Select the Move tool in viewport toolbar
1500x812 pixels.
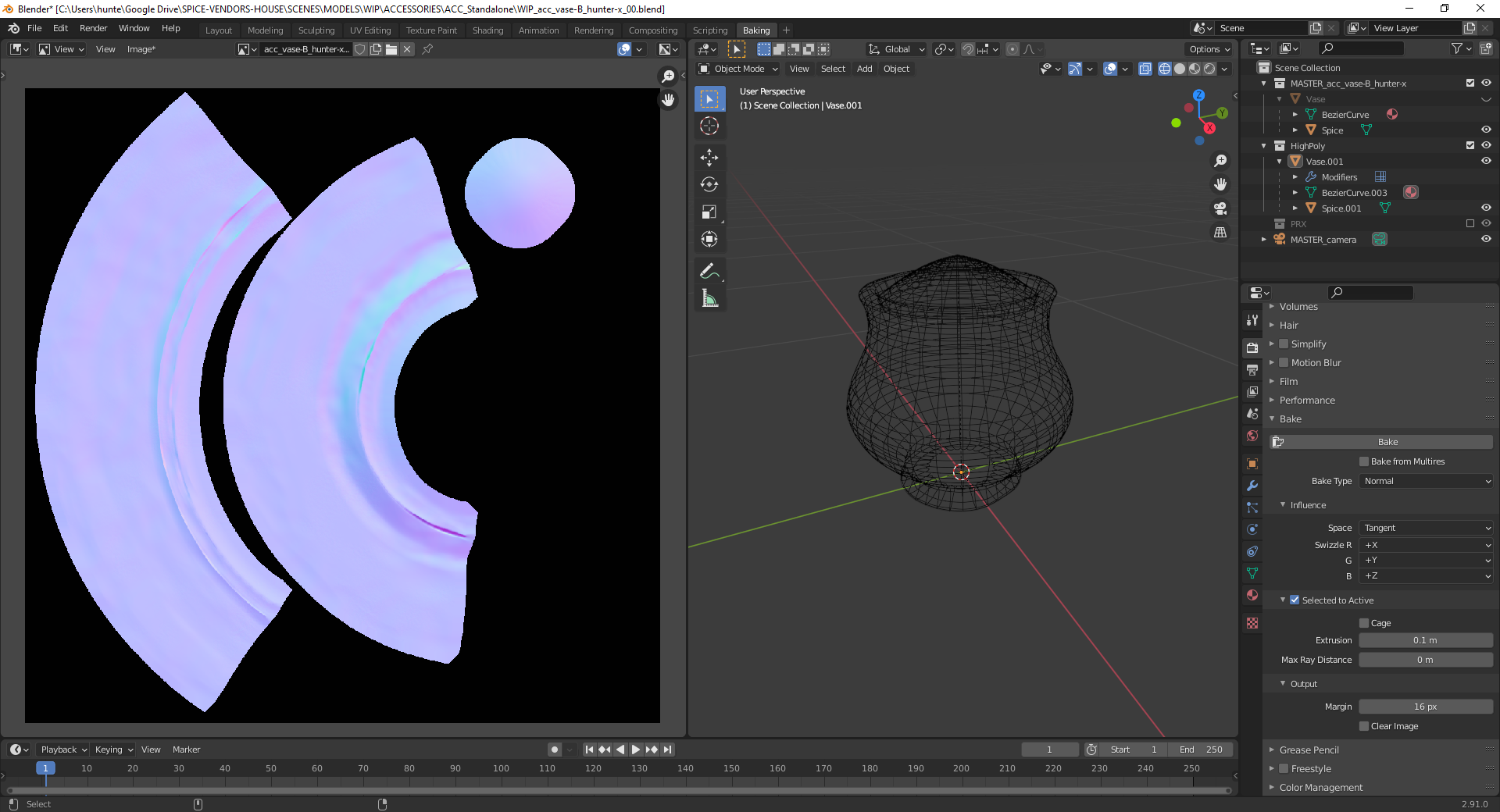[709, 158]
